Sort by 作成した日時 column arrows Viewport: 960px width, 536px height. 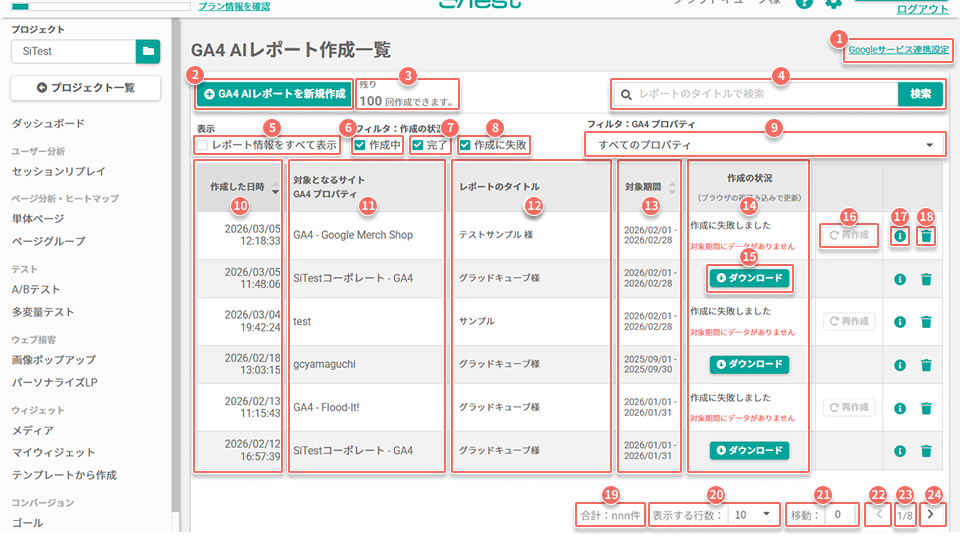click(x=275, y=187)
